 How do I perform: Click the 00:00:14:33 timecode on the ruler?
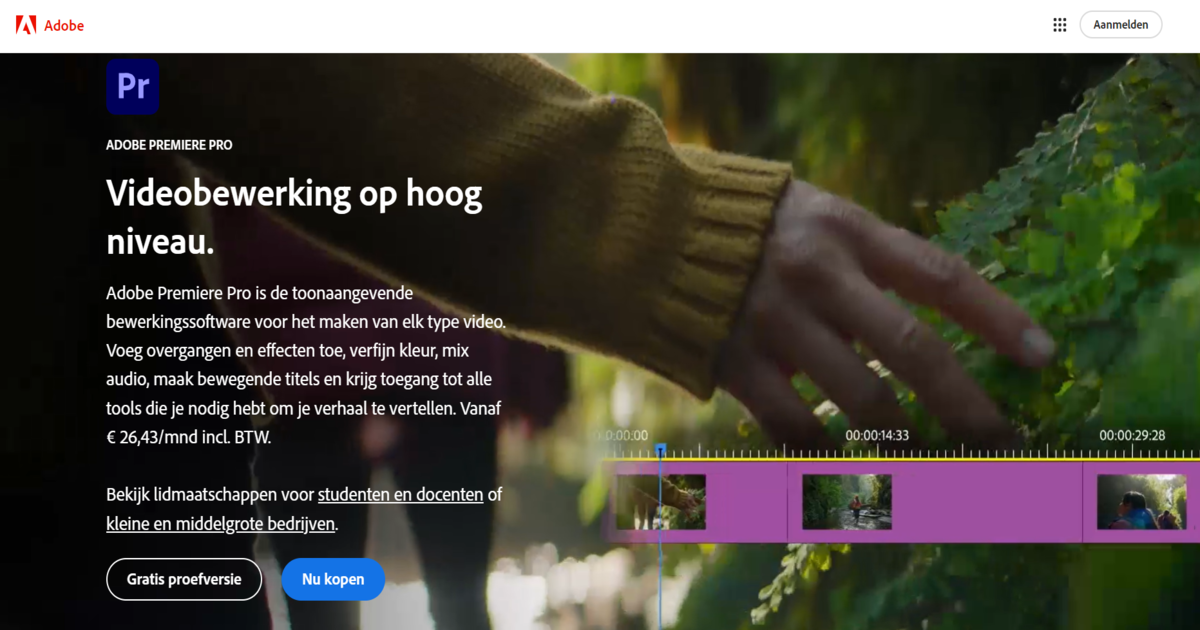877,435
